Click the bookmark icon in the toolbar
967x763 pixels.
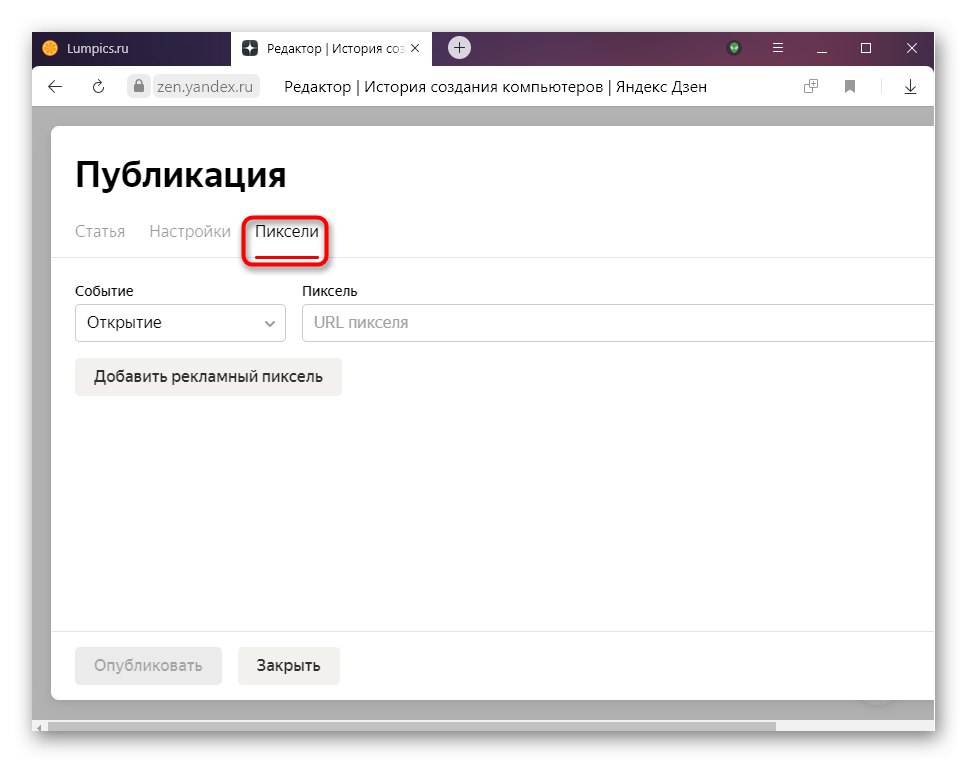click(849, 87)
